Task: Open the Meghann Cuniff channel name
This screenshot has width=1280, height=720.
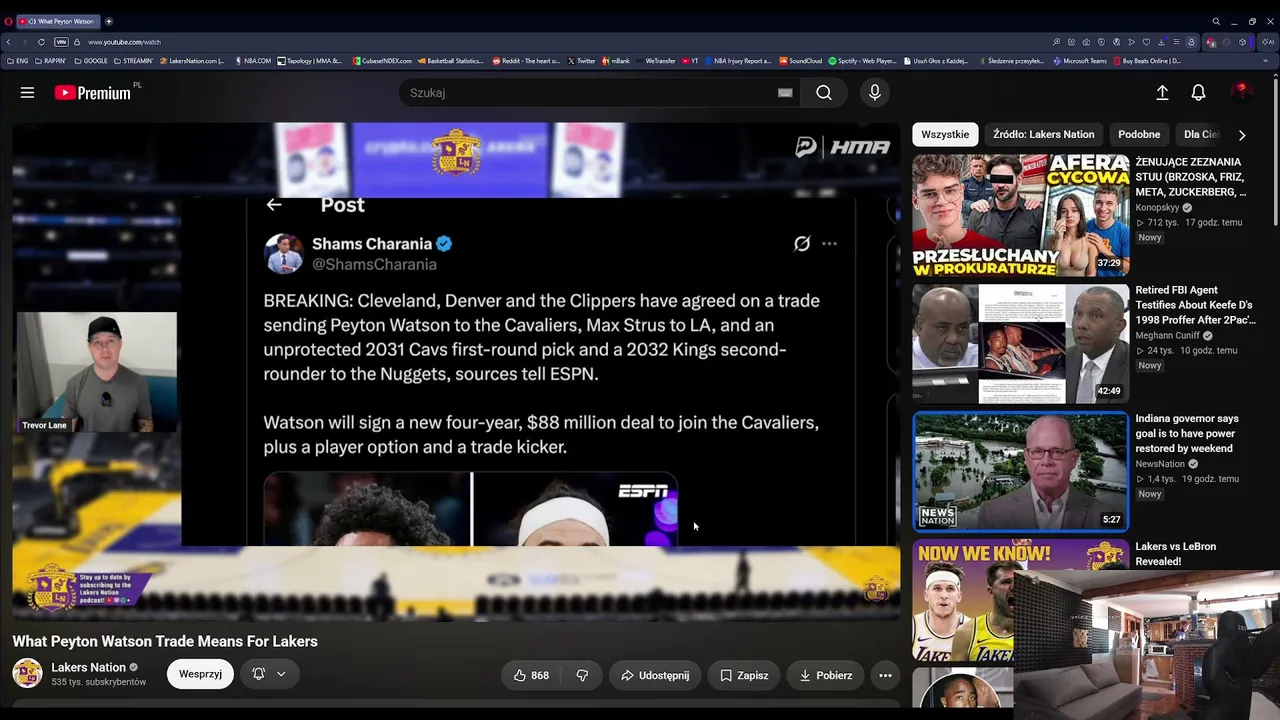Action: pyautogui.click(x=1167, y=336)
